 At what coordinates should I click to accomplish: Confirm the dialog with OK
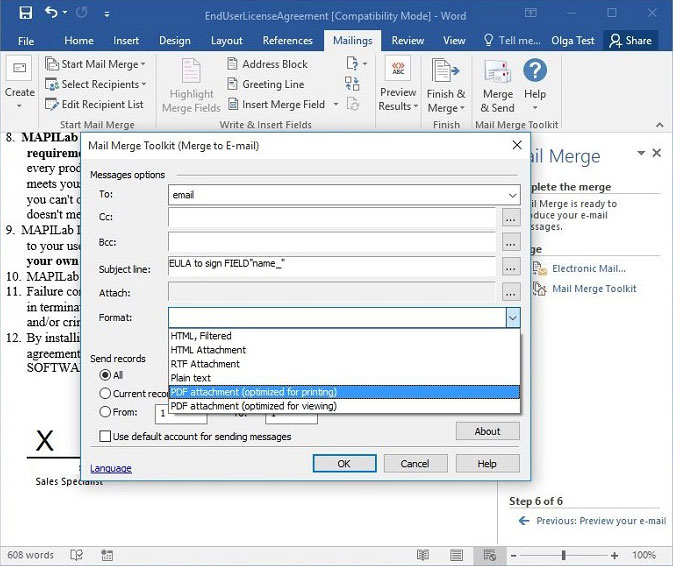pyautogui.click(x=344, y=463)
